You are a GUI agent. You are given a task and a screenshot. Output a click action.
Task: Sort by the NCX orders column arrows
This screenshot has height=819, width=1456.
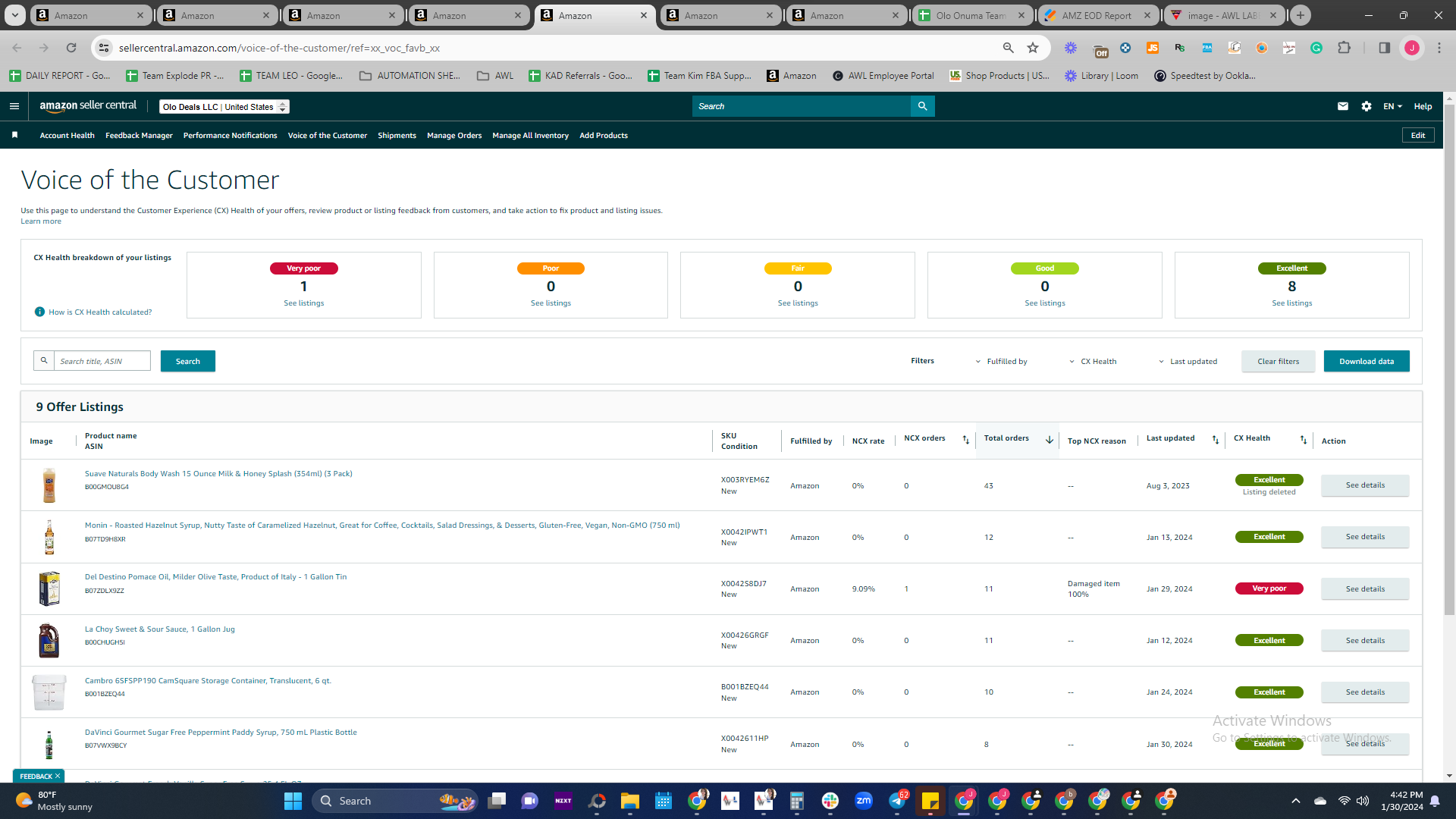[966, 440]
